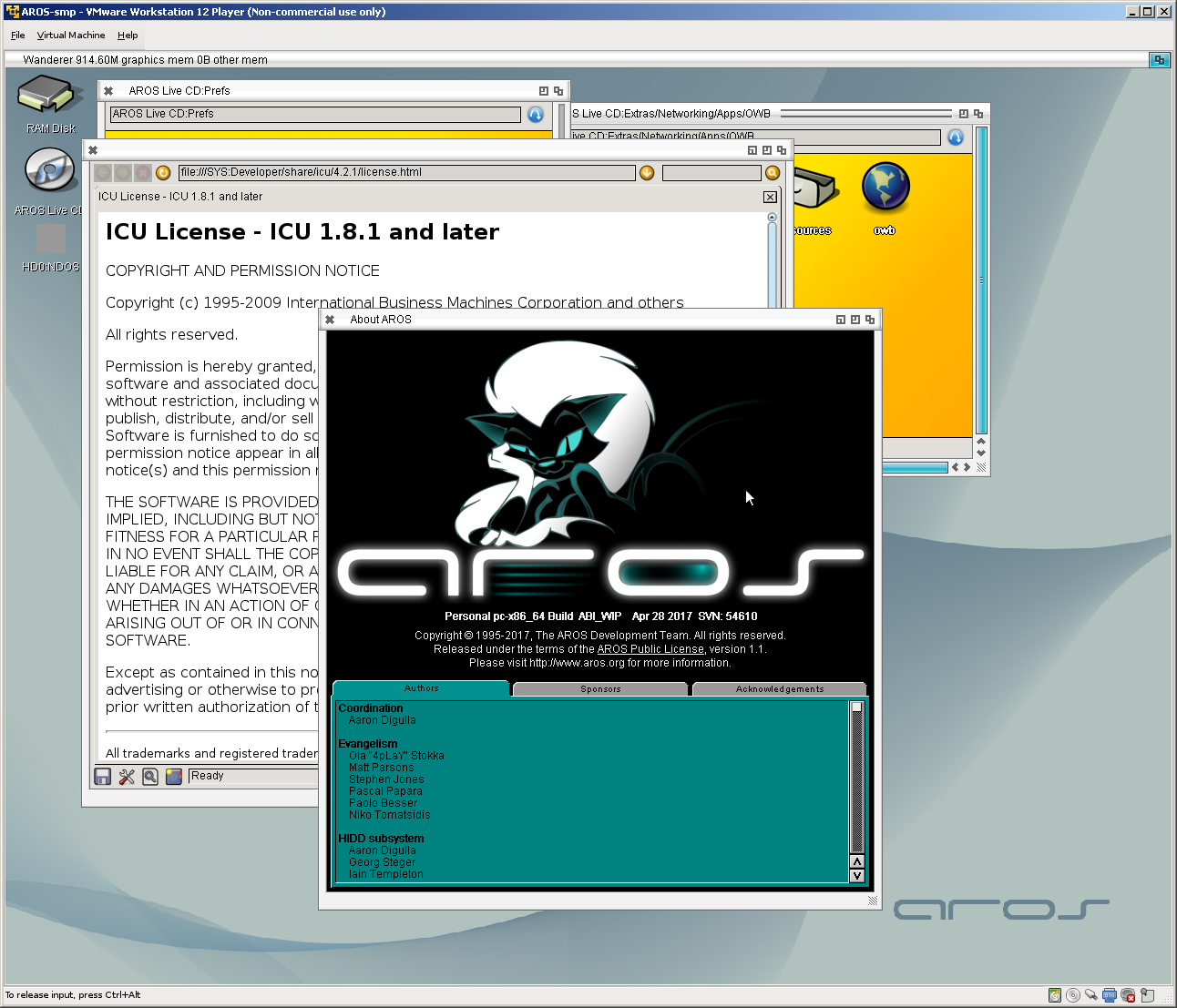The image size is (1177, 1008).
Task: Click the AROS build version line
Action: [600, 616]
